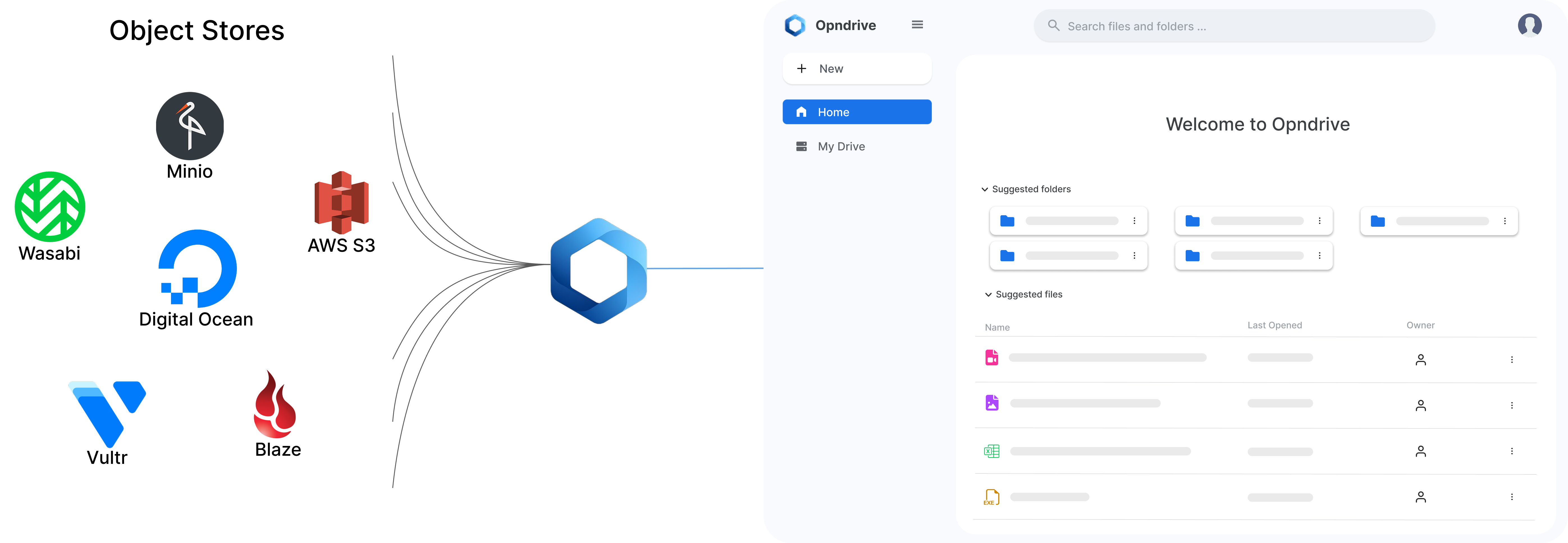Click the New button
The image size is (1568, 543).
coord(856,69)
